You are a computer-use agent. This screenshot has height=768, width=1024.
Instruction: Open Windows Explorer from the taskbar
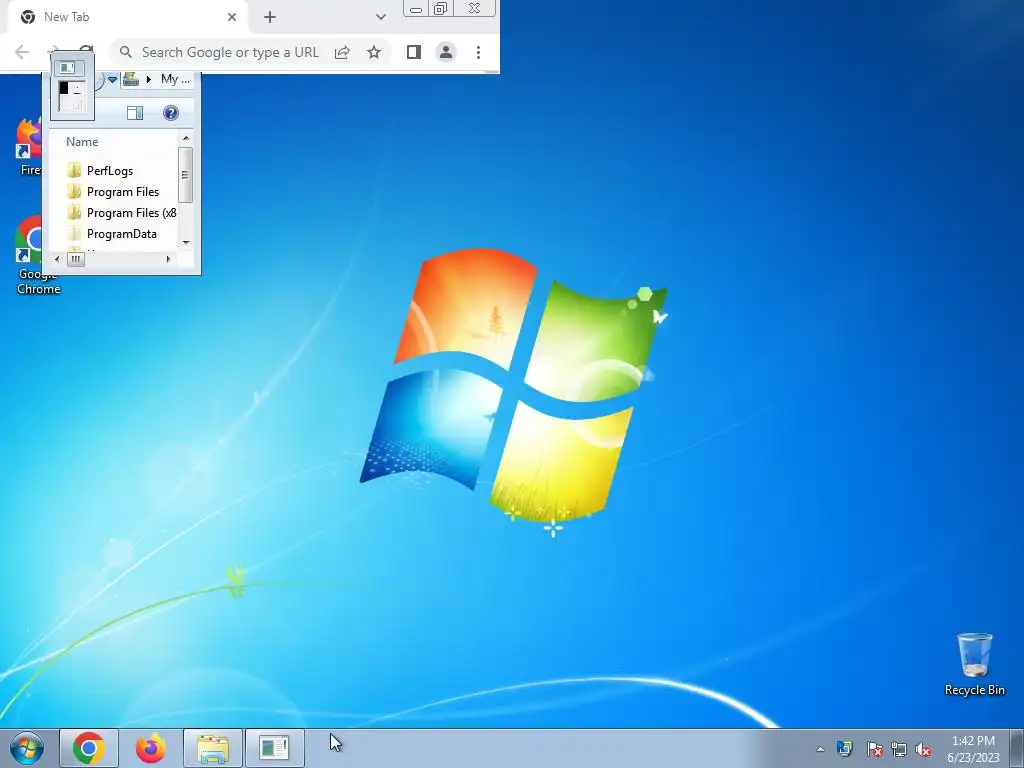pyautogui.click(x=212, y=748)
